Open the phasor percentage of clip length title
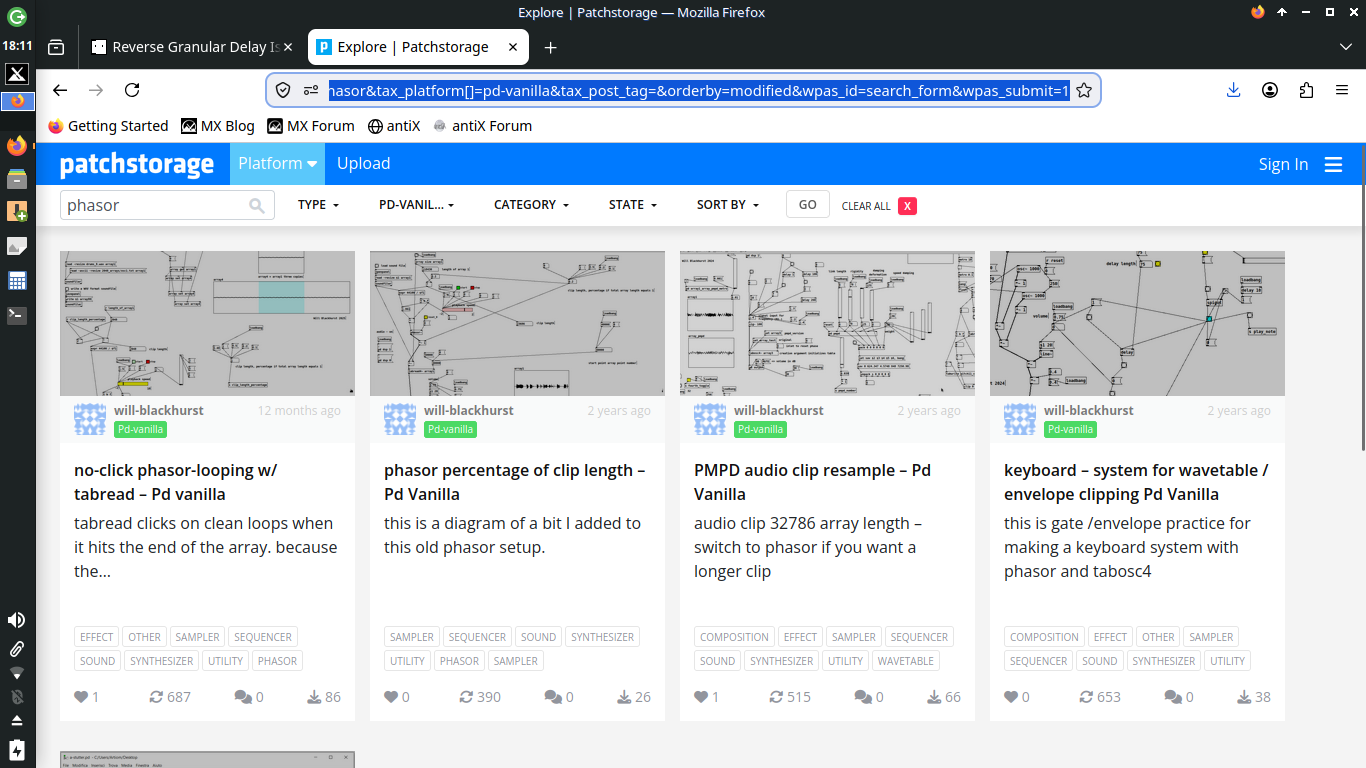 (514, 482)
